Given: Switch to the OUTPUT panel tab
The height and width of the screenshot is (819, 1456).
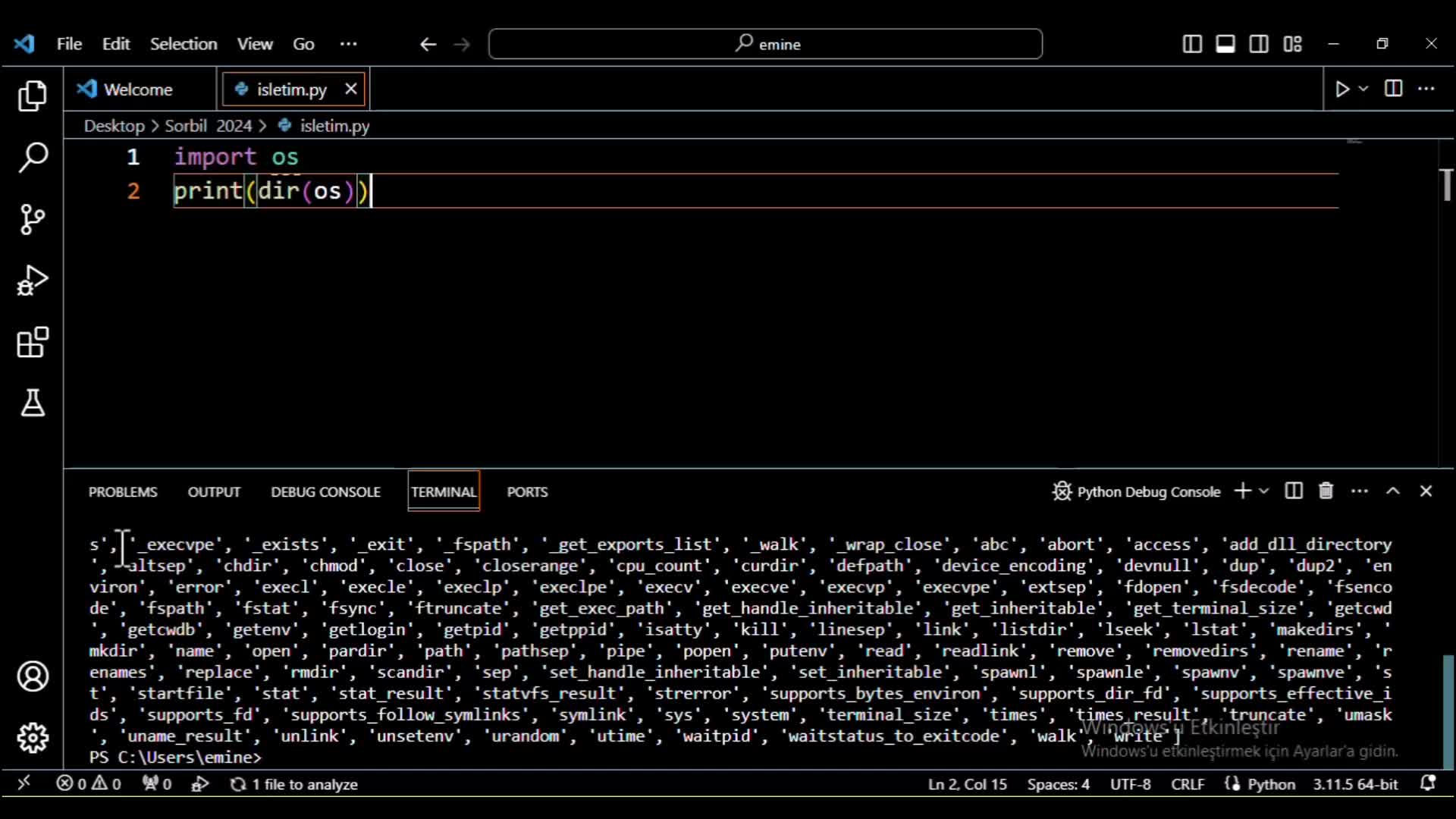Looking at the screenshot, I should click(214, 492).
